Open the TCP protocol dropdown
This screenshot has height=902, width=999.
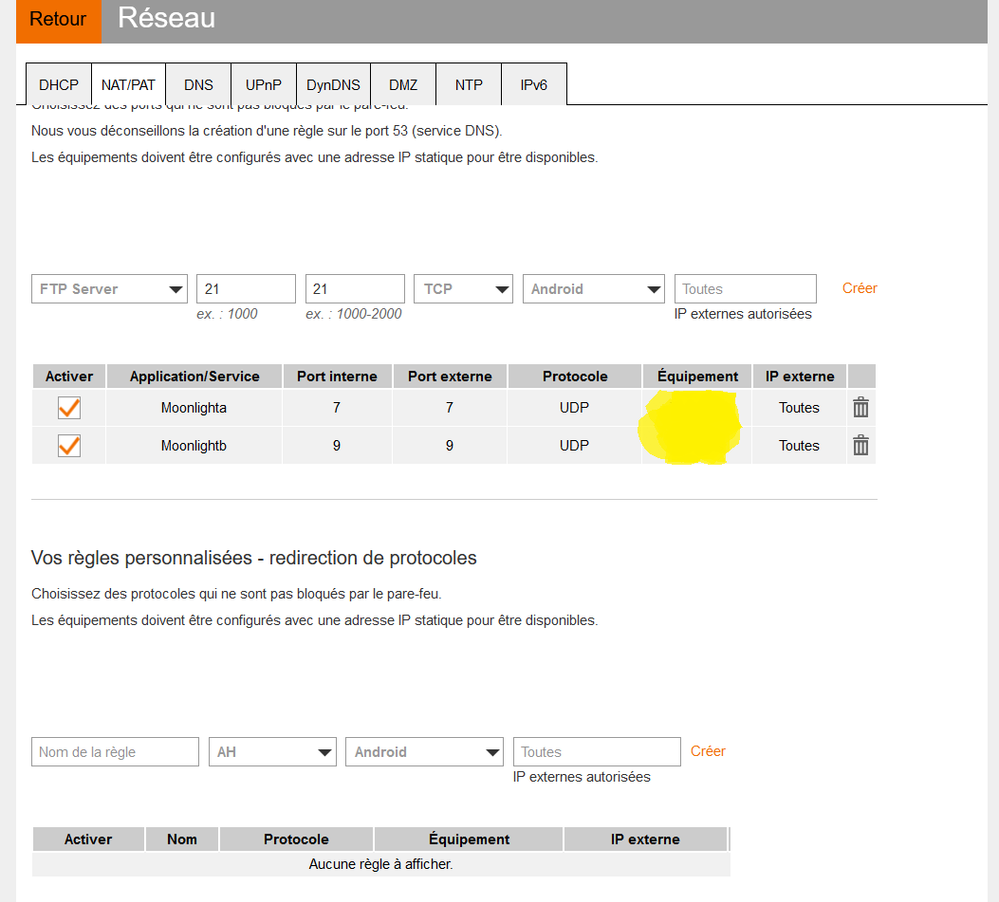(463, 289)
